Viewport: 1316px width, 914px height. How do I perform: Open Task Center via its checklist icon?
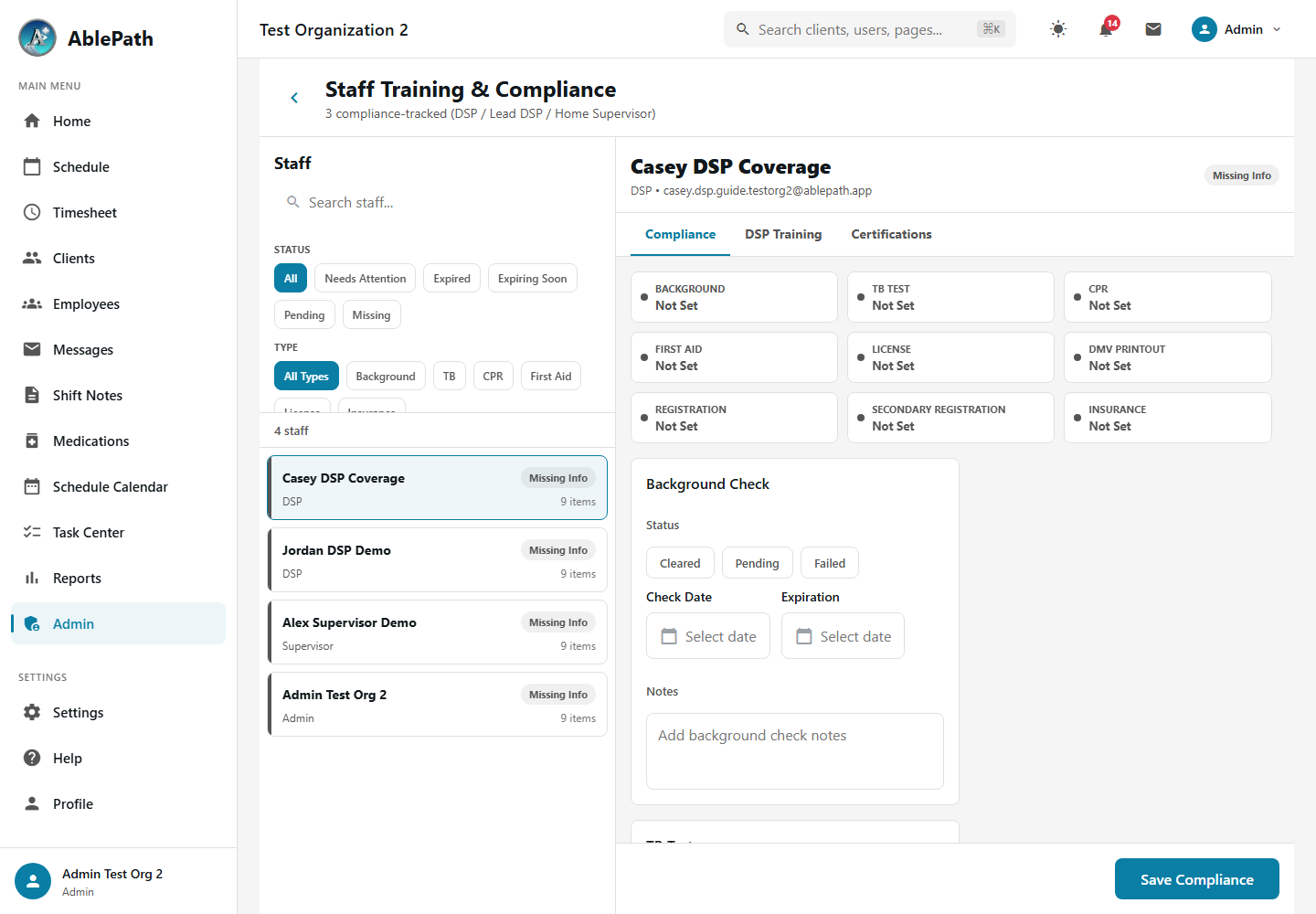32,532
